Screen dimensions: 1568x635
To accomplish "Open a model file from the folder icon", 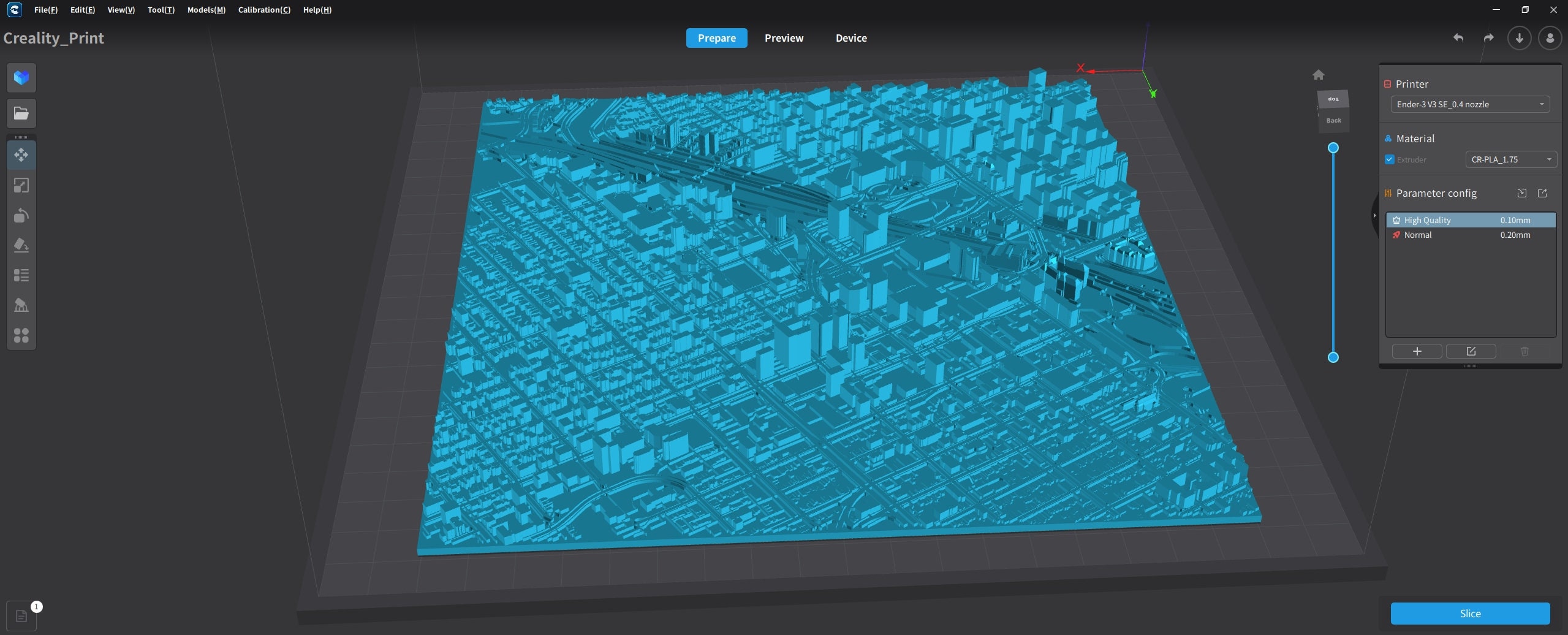I will tap(21, 113).
